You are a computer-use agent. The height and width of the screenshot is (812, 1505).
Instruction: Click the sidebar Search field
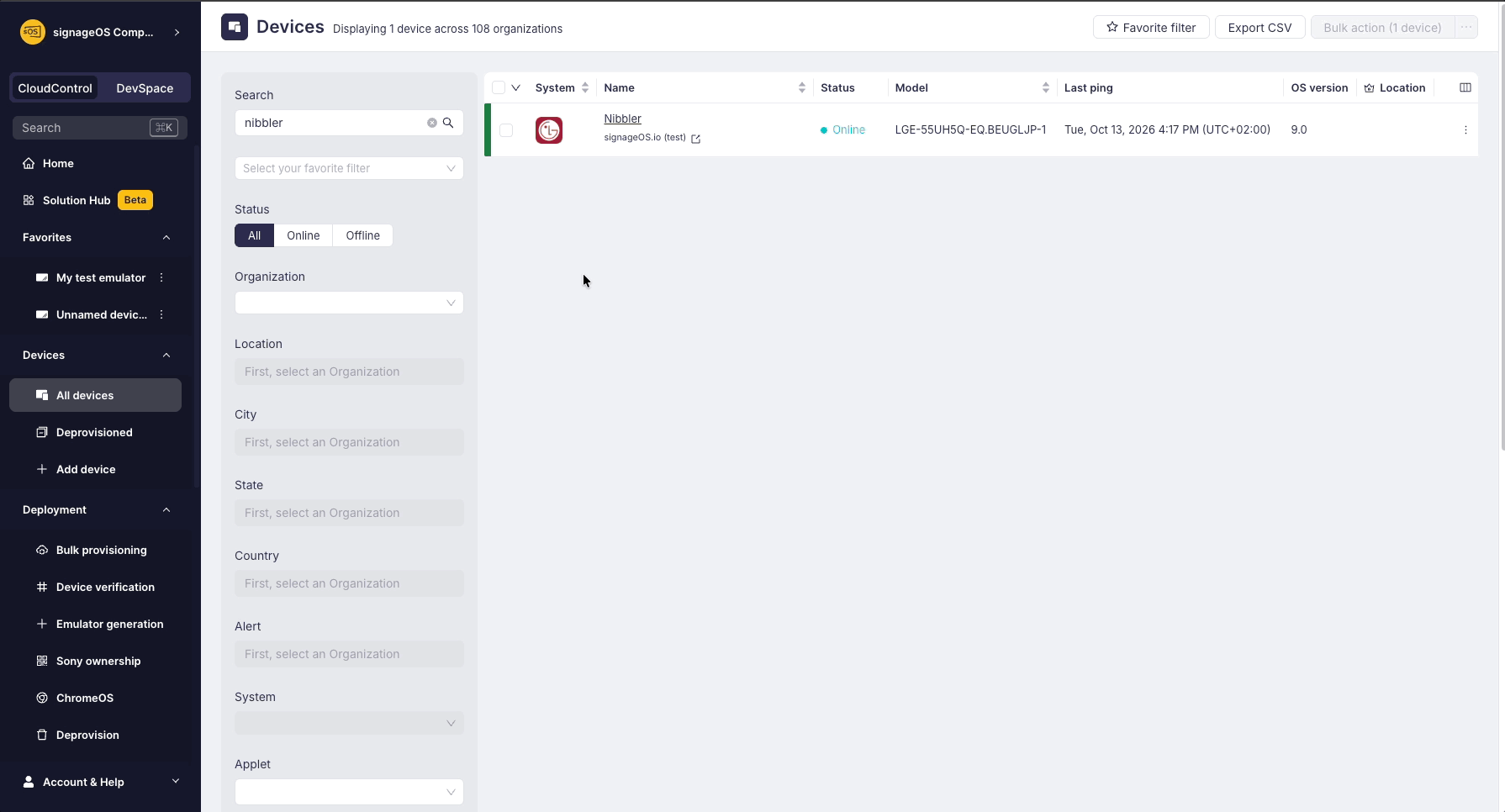[99, 128]
